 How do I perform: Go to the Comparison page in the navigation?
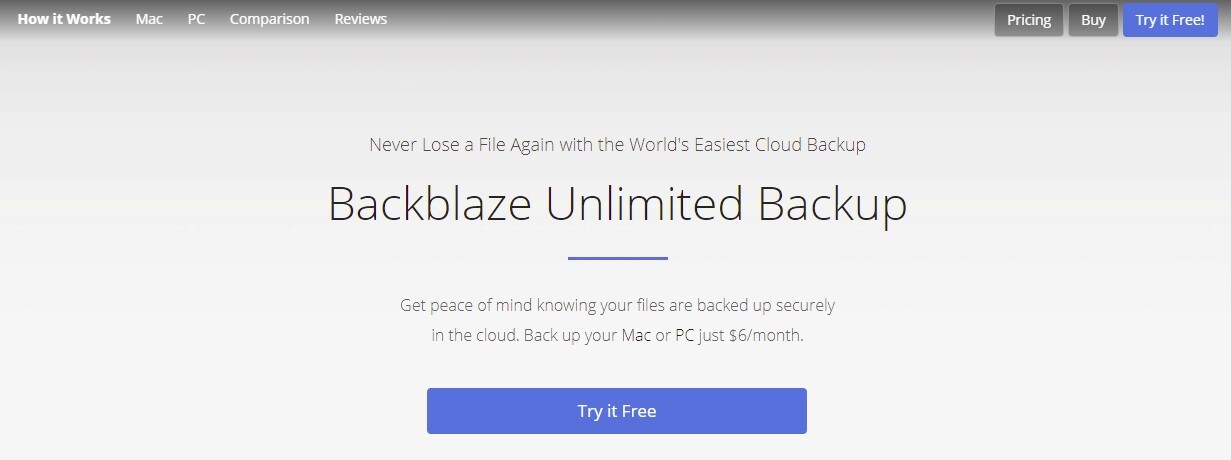[269, 19]
